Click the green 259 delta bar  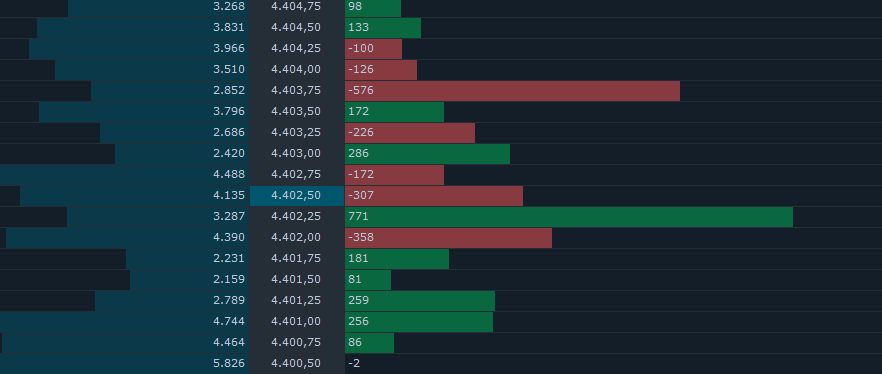click(x=420, y=301)
